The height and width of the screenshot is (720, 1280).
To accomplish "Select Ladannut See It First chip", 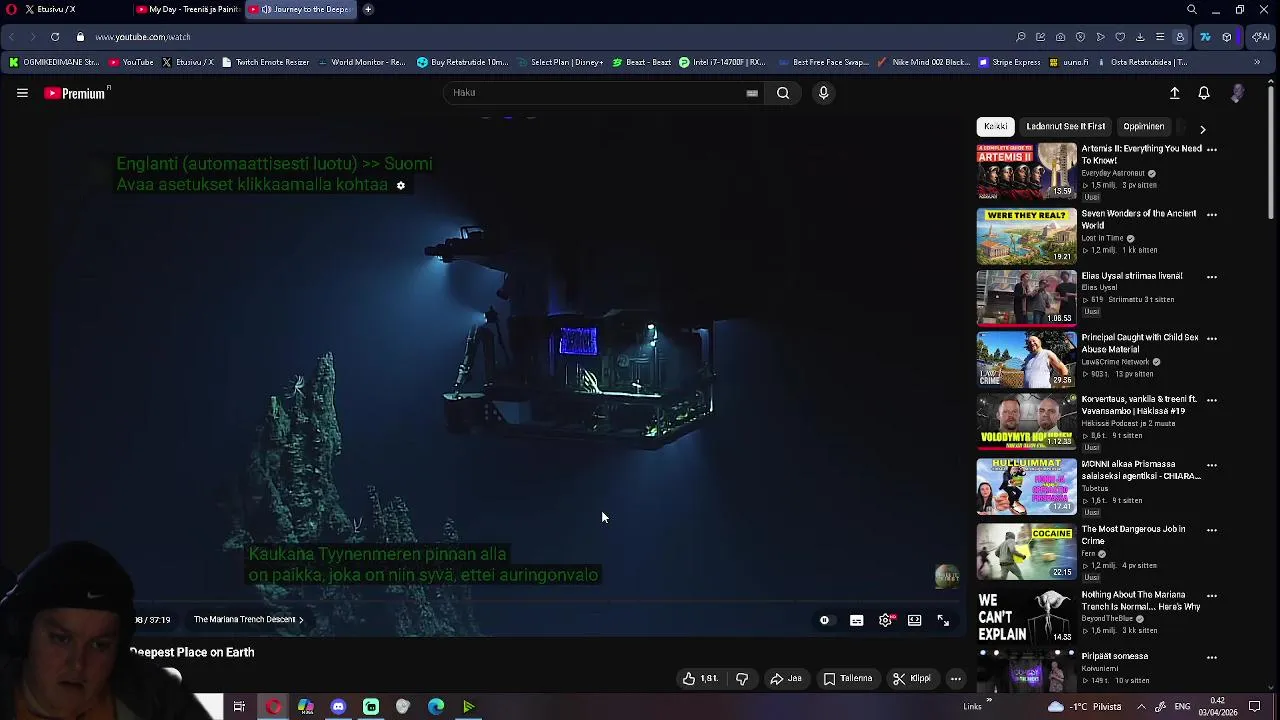I will [x=1065, y=127].
